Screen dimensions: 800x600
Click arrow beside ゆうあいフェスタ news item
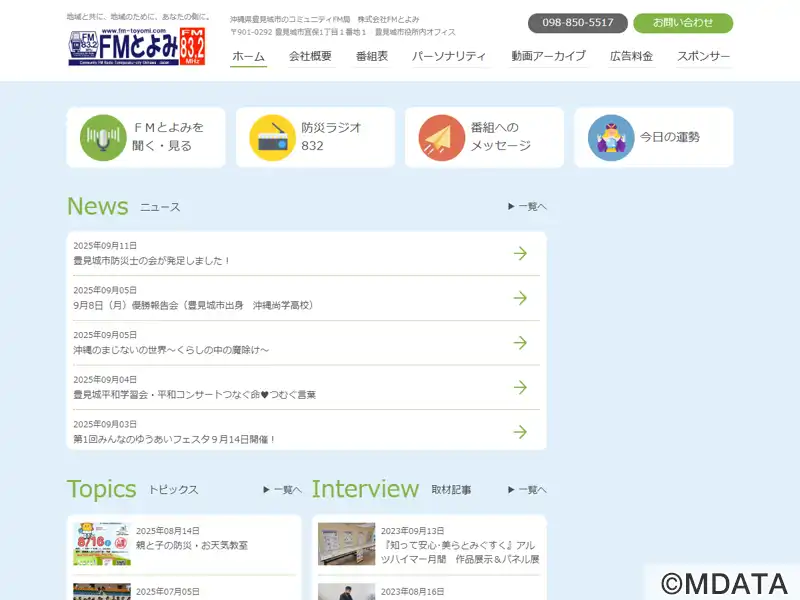coord(520,432)
